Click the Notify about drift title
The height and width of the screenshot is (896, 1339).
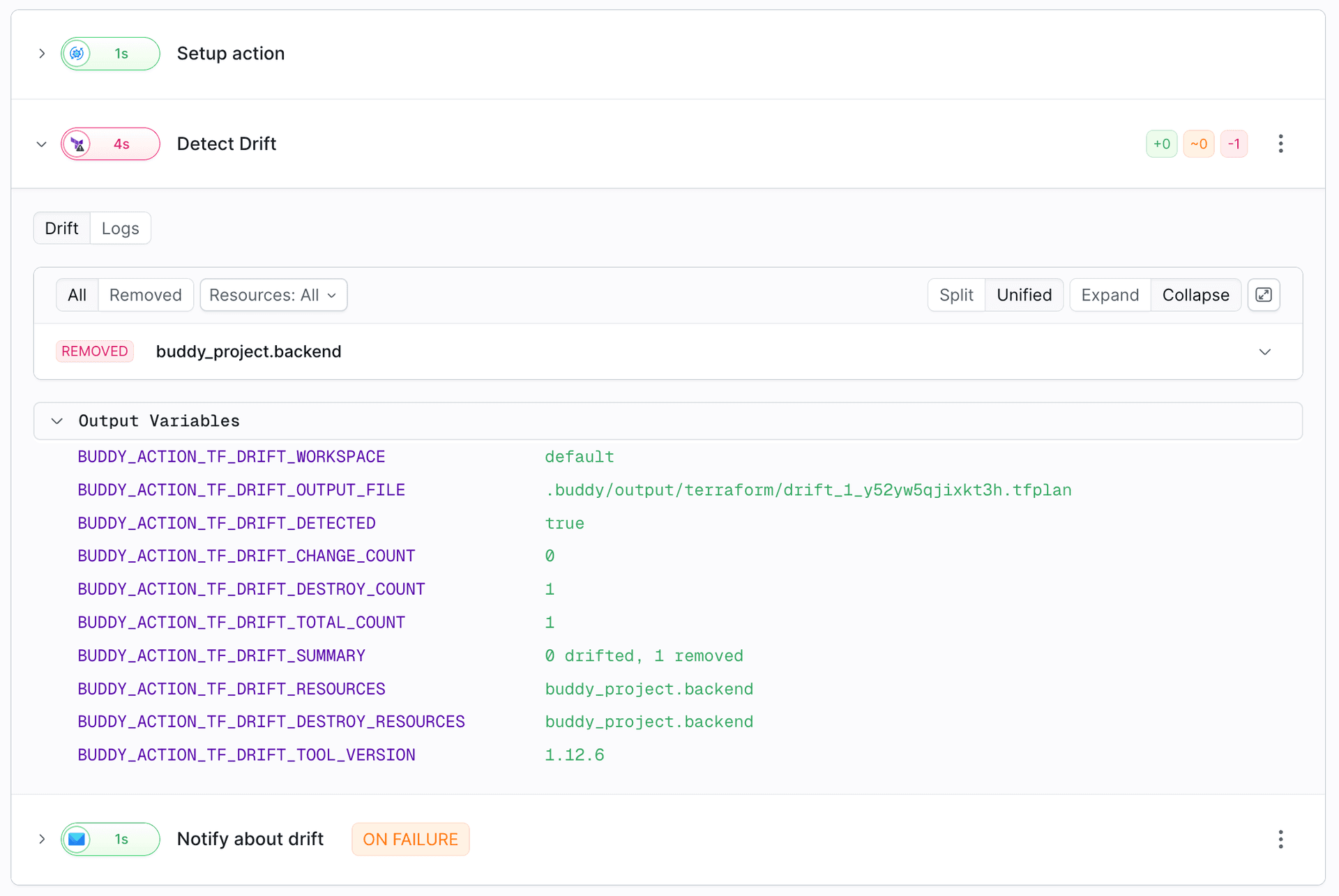coord(250,839)
